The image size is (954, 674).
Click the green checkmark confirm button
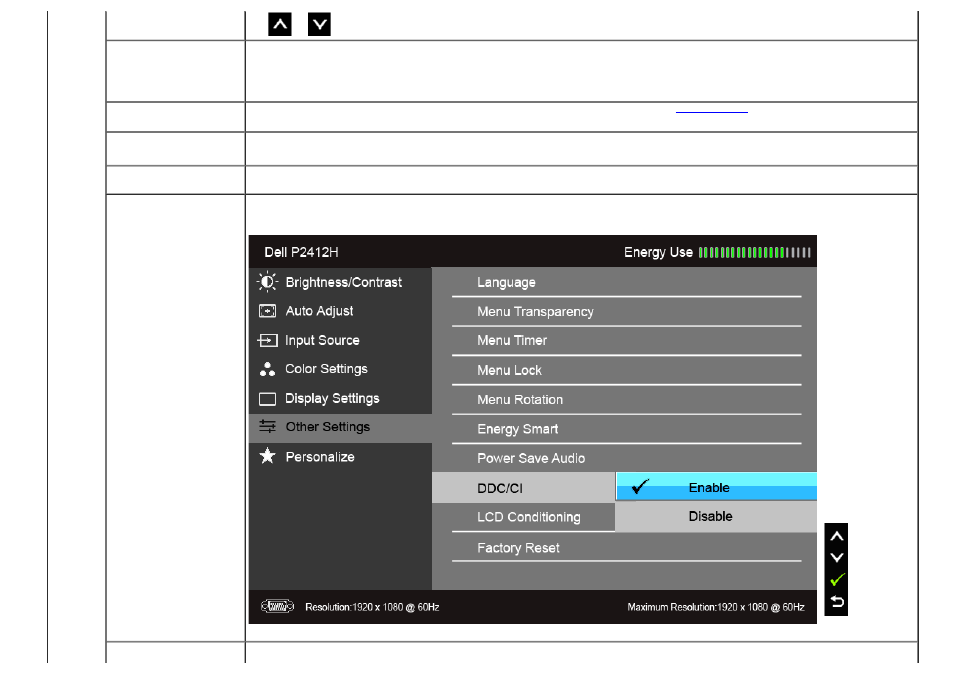point(837,579)
